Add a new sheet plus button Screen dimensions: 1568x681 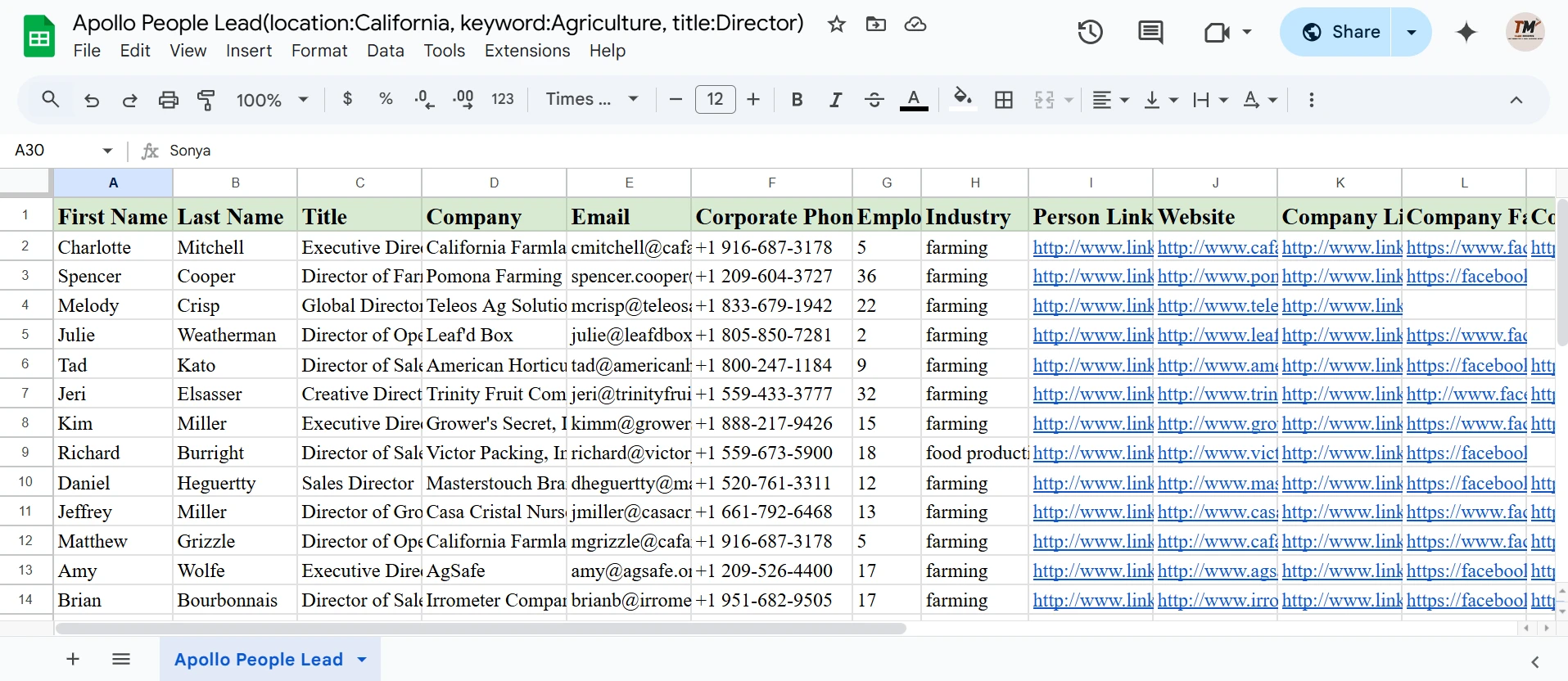click(73, 659)
